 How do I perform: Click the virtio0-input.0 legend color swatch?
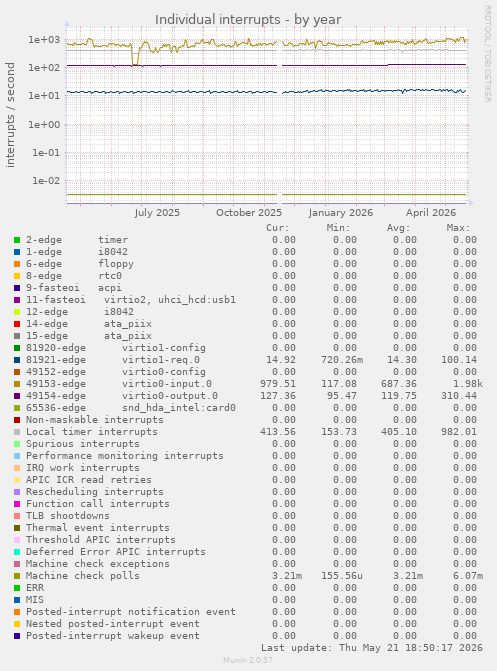(17, 384)
